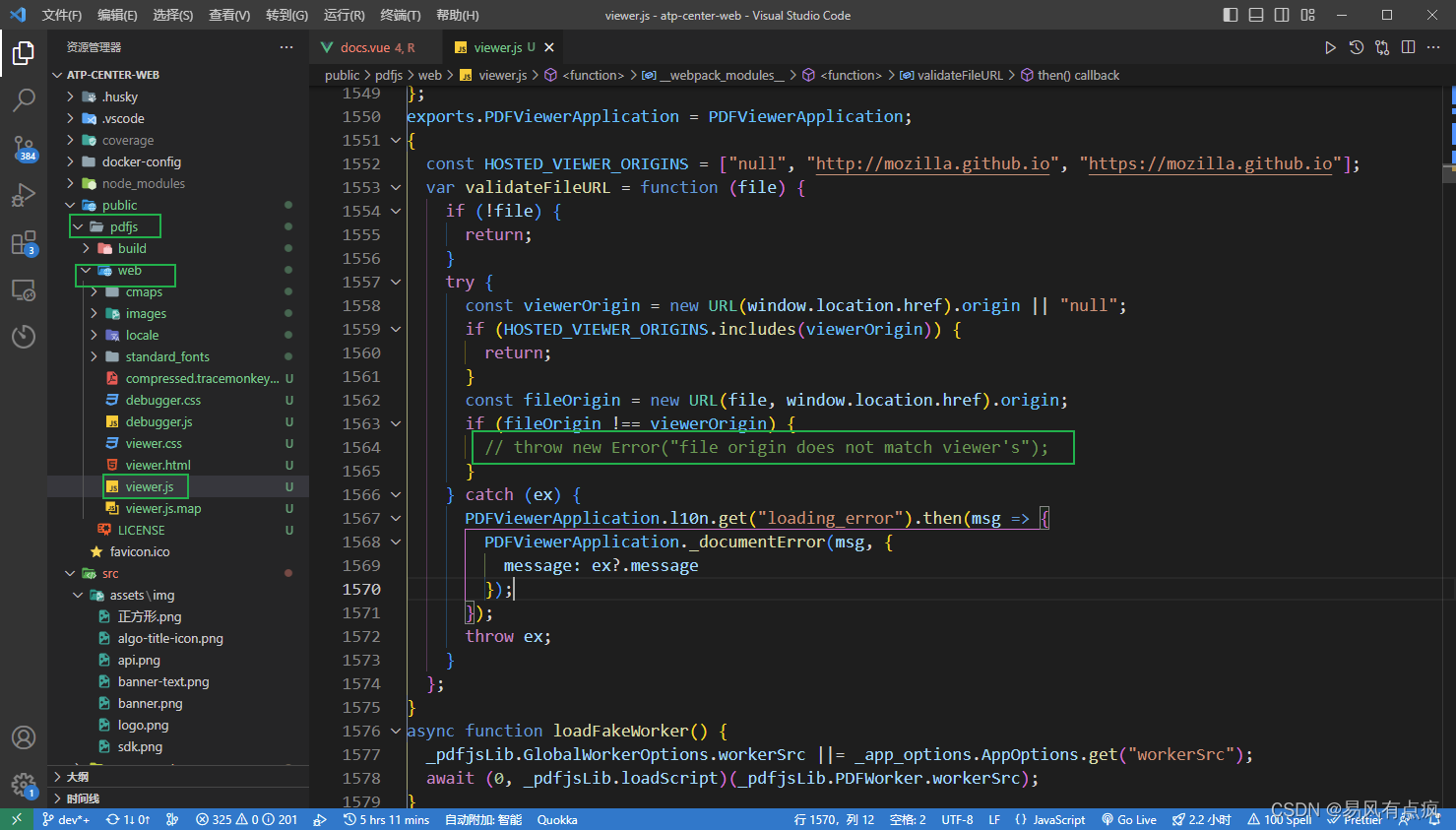The width and height of the screenshot is (1456, 830).
Task: Expand the cmaps folder
Action: coord(177,291)
